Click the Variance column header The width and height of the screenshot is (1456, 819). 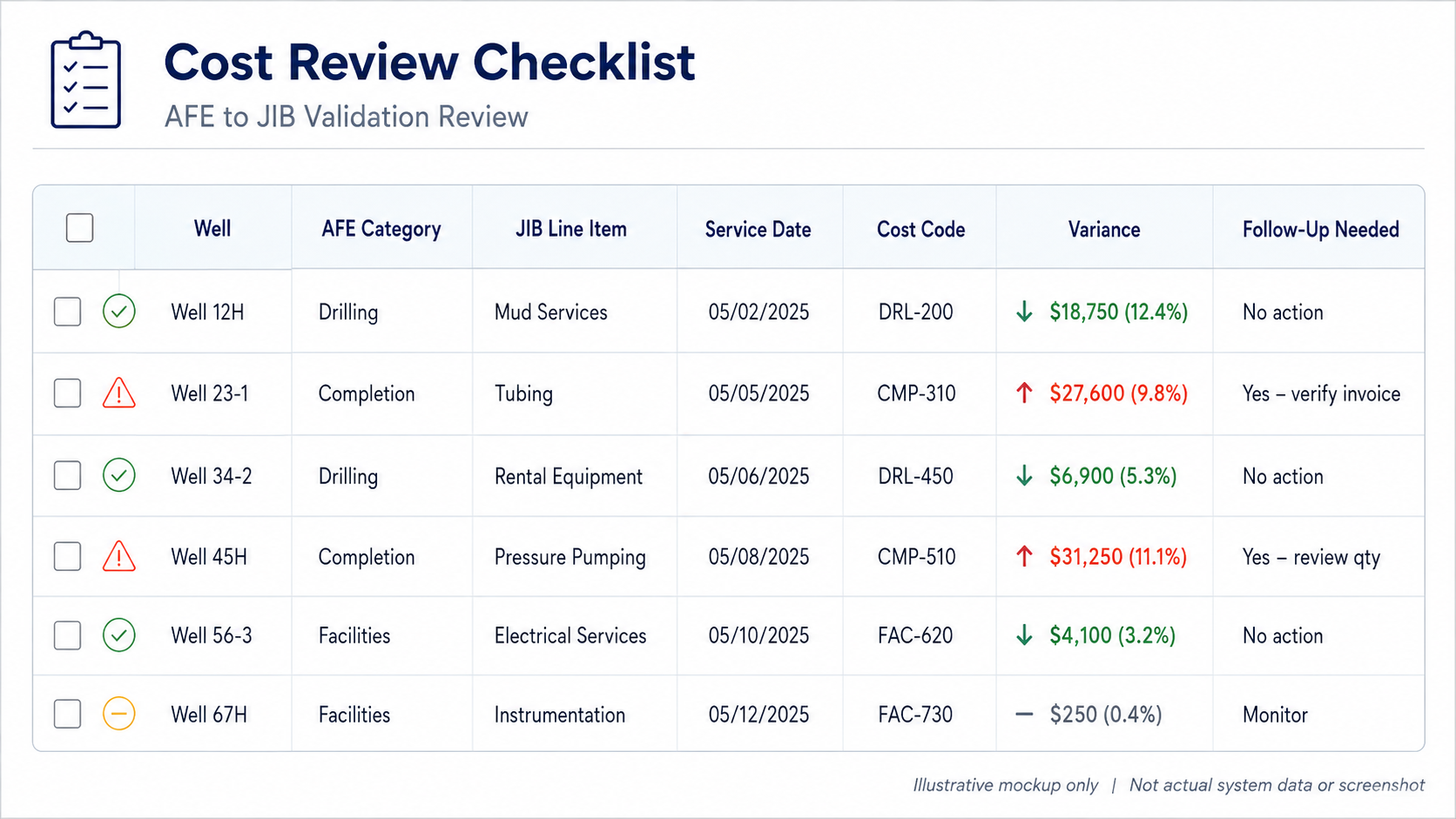coord(1104,229)
